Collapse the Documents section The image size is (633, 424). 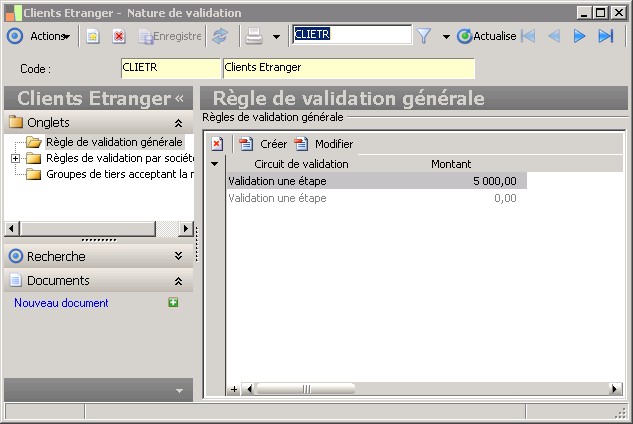(x=178, y=281)
